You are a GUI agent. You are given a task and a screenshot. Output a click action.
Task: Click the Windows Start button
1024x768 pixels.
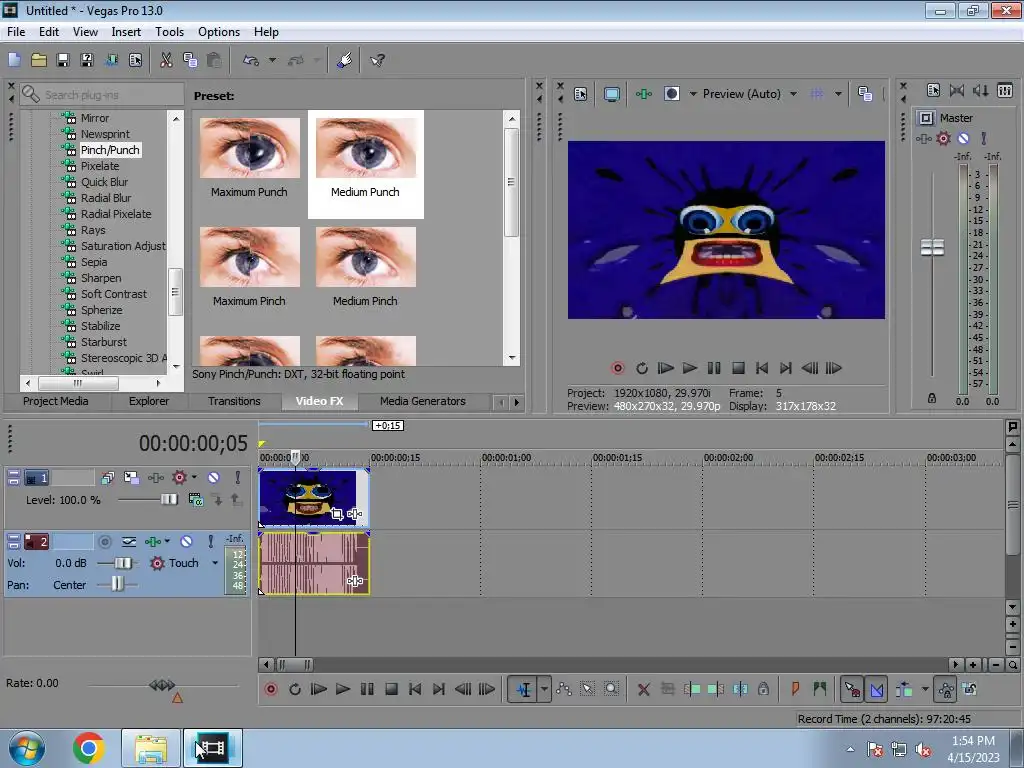point(26,748)
